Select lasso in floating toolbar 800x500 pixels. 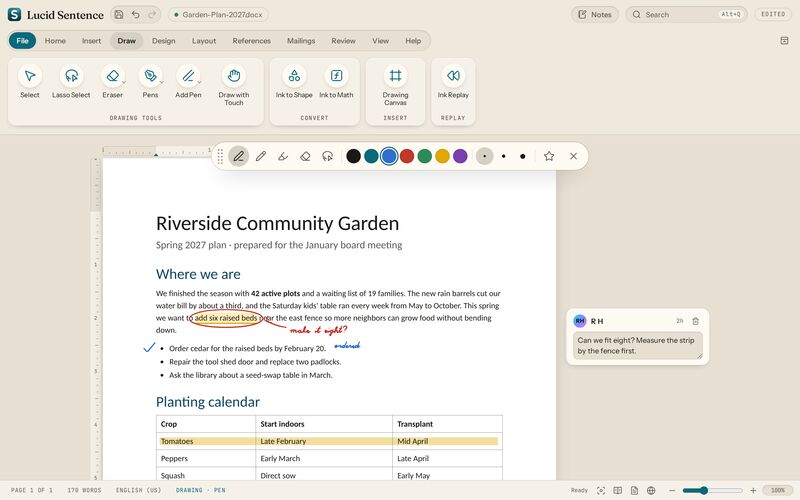328,156
